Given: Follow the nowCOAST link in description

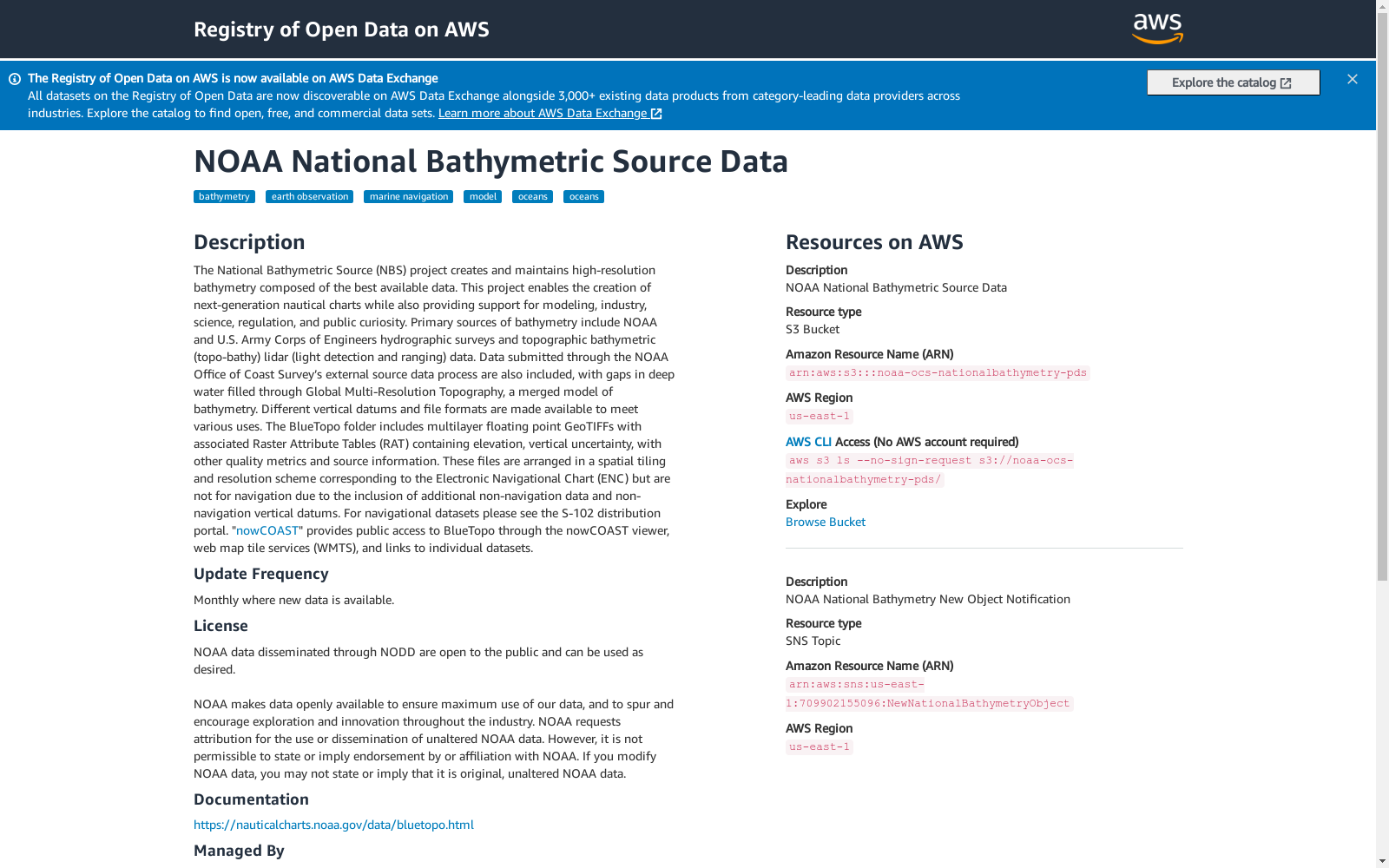Looking at the screenshot, I should (x=267, y=530).
